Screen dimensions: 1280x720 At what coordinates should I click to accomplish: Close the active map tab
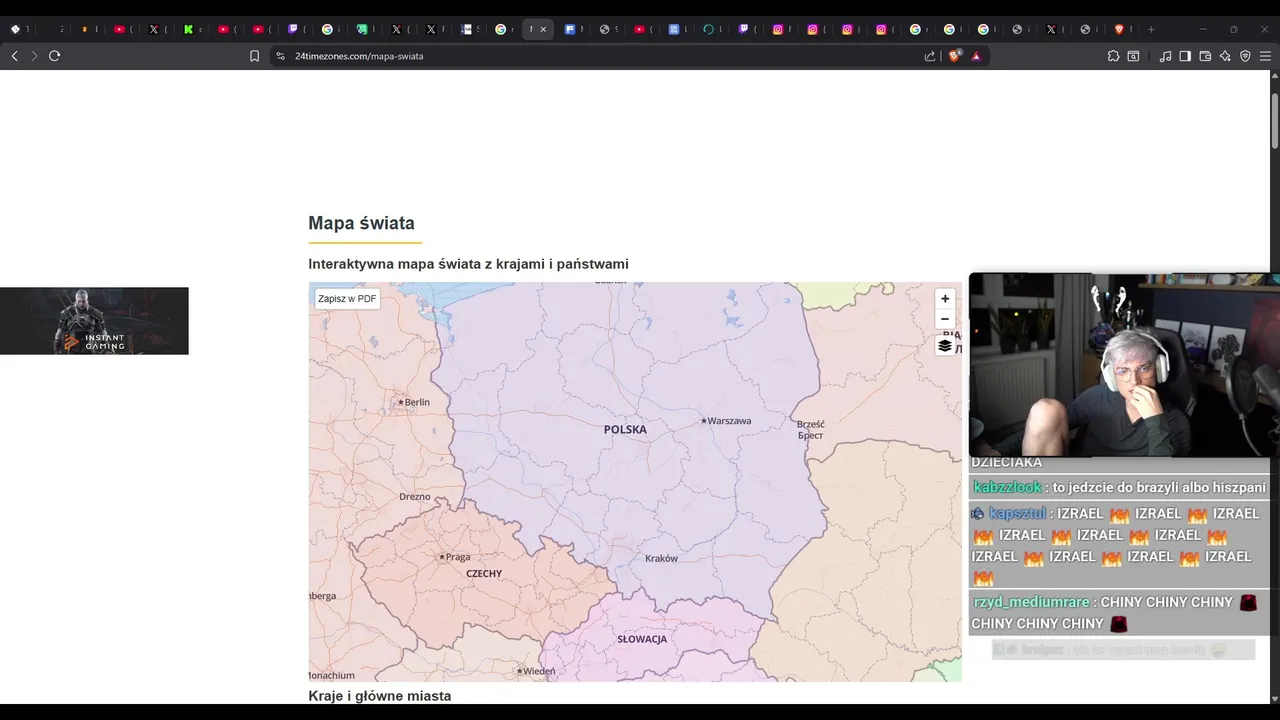(543, 29)
